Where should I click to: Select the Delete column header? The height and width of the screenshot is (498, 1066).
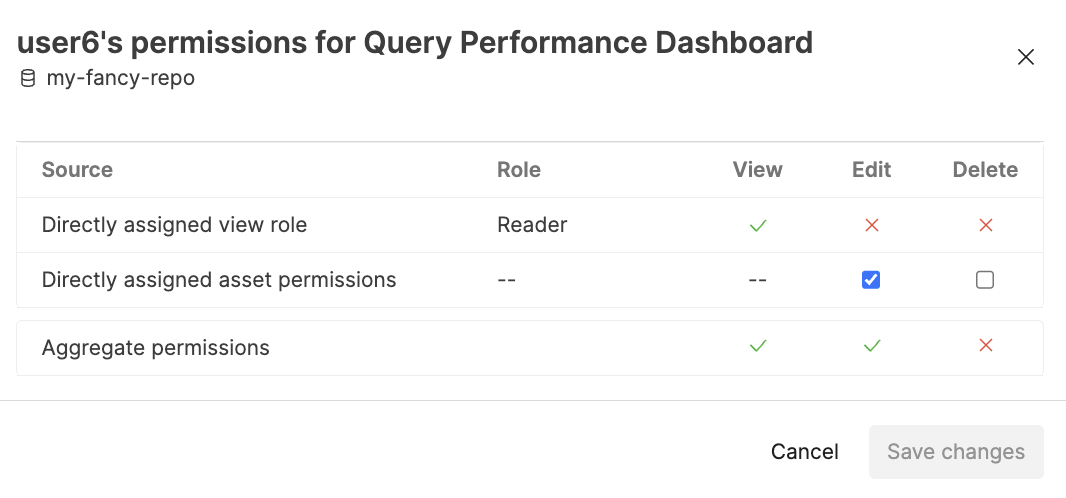pos(985,170)
